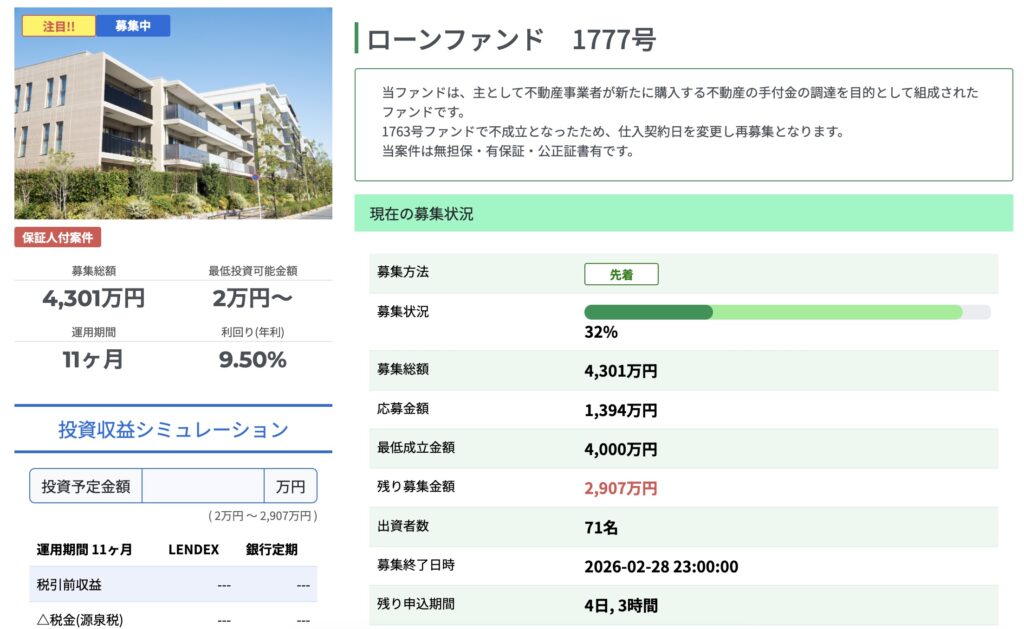
Task: Select the ローンファンド 1777号 title
Action: [x=511, y=40]
